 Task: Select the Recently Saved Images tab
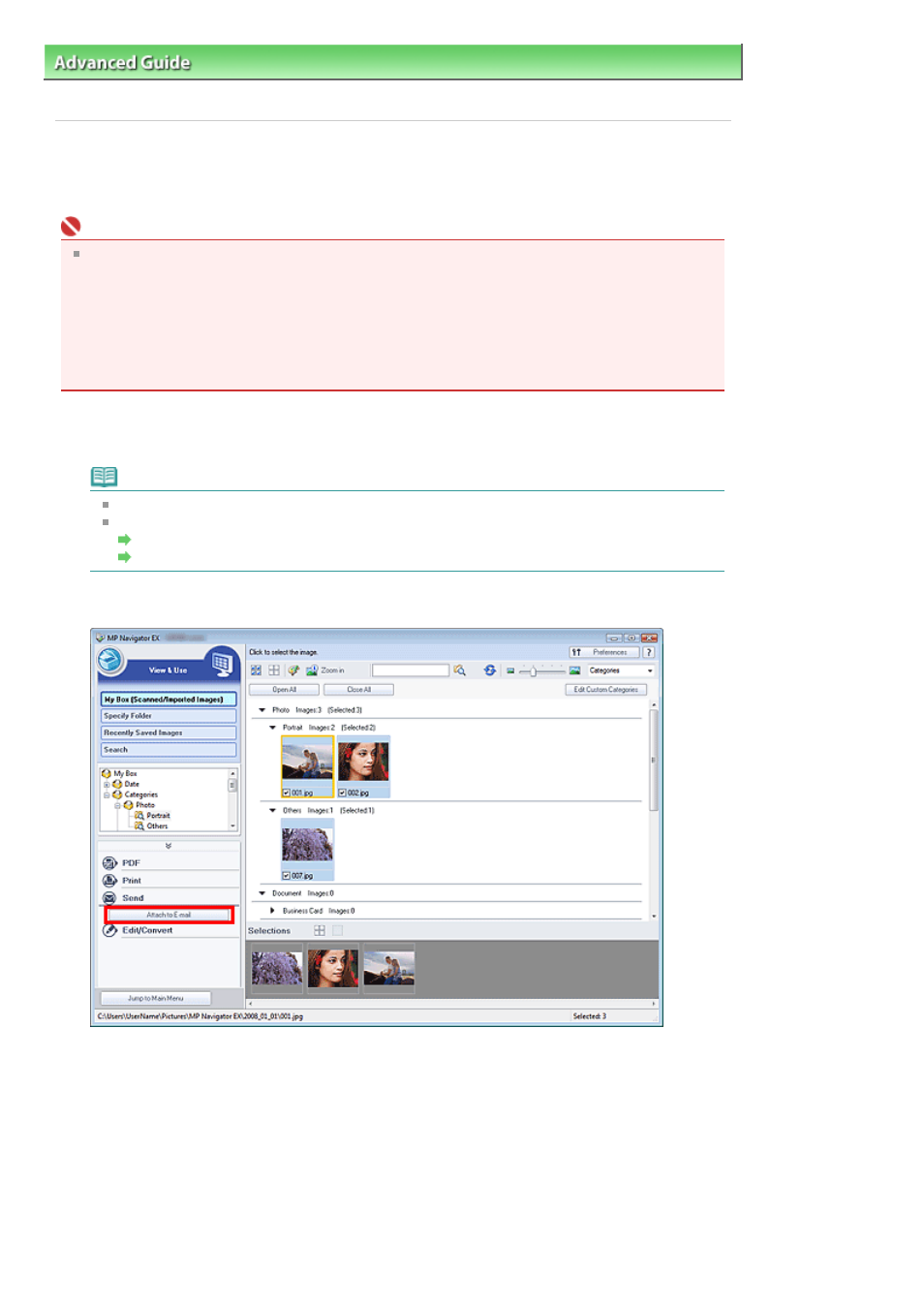(x=169, y=733)
